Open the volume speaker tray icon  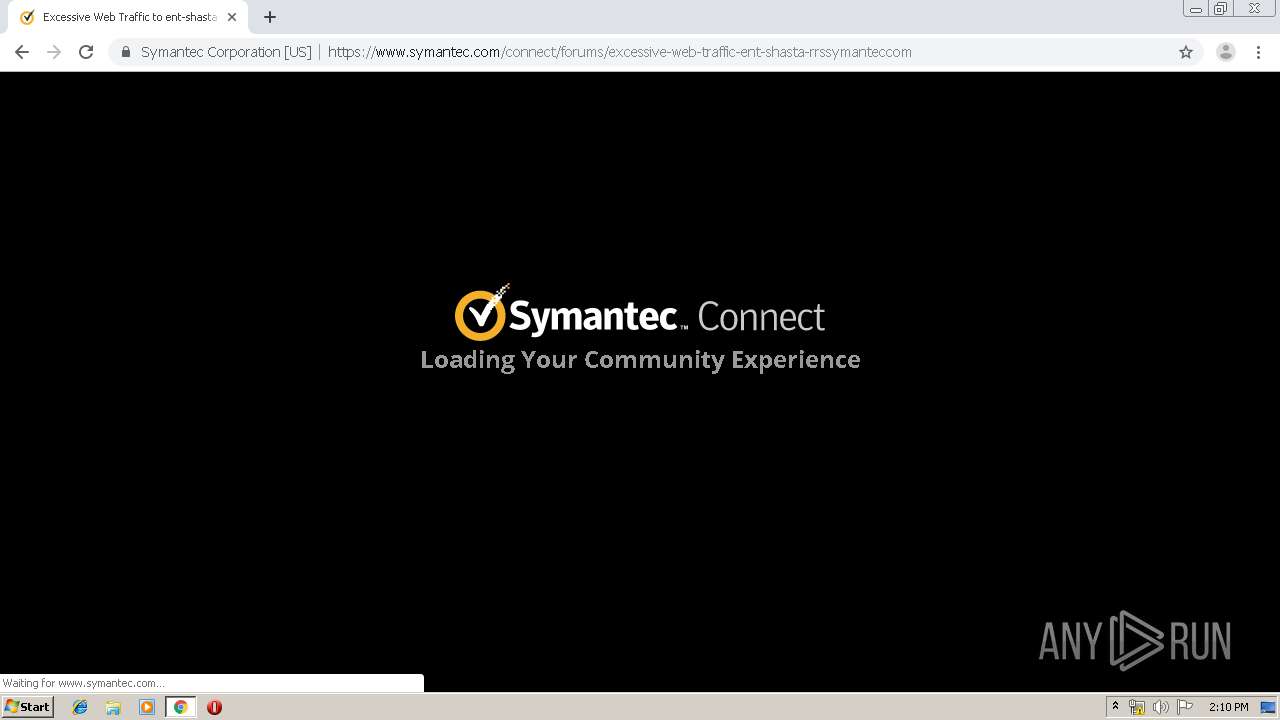[x=1160, y=707]
